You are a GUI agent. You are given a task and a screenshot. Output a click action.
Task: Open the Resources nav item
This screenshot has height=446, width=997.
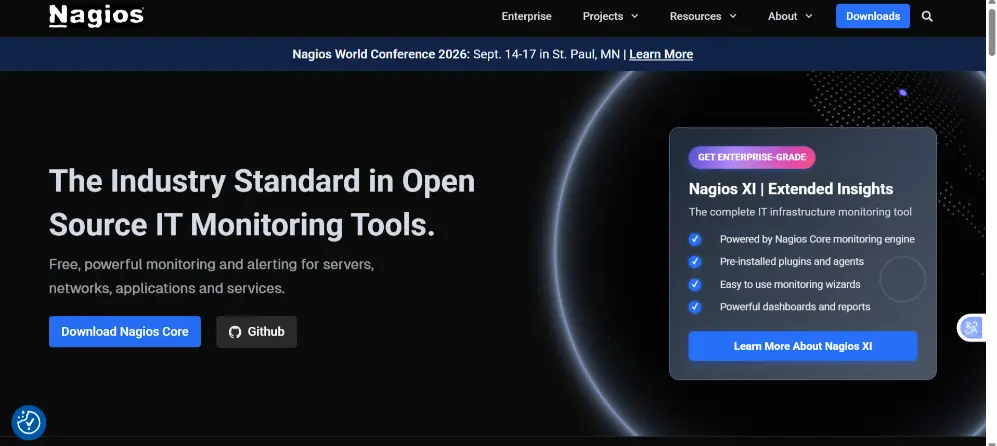click(695, 17)
